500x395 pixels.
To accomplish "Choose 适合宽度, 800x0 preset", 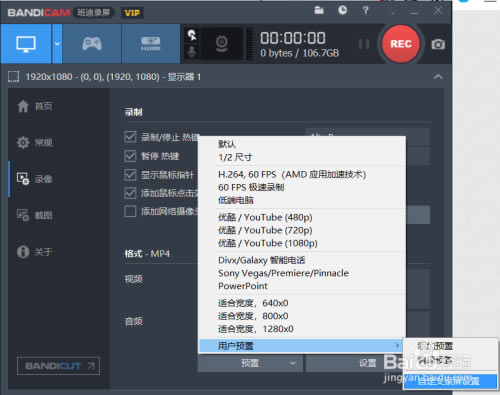I will coord(302,316).
